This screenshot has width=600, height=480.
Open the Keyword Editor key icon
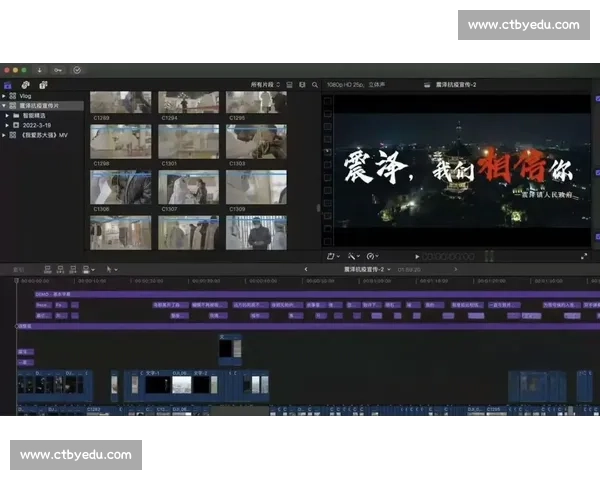pos(58,70)
